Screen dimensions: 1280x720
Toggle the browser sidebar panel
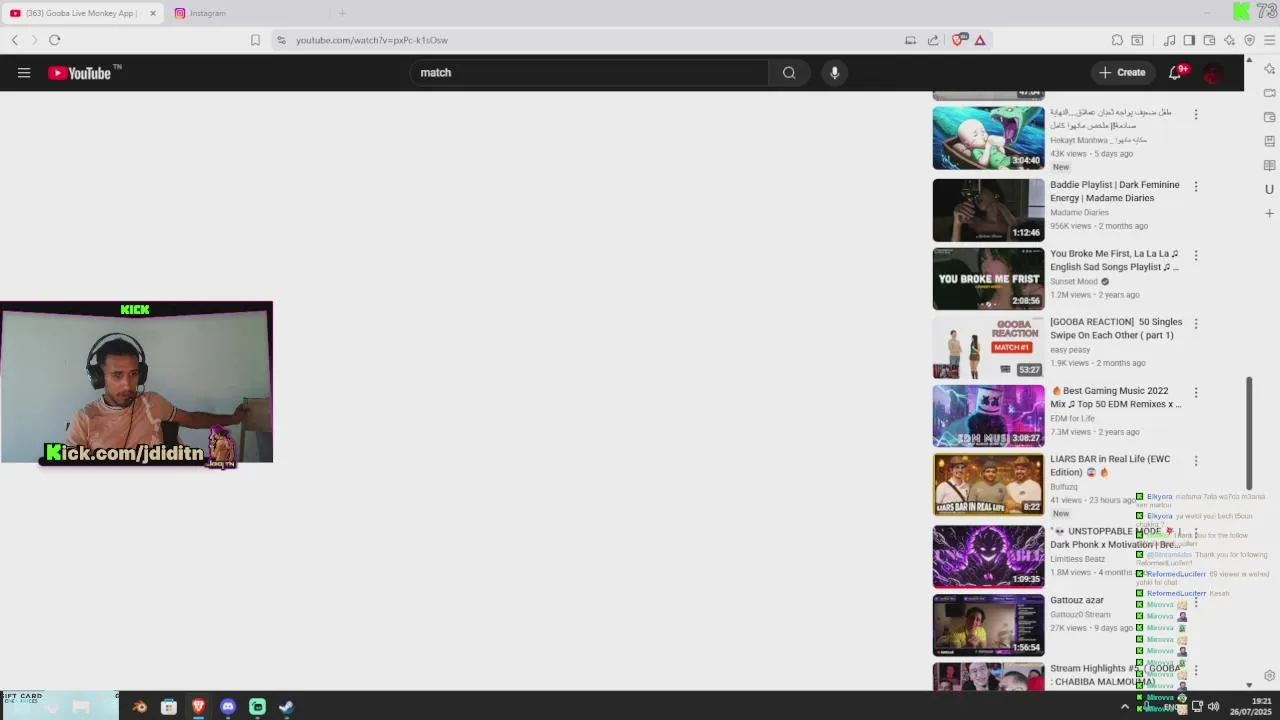coord(1189,40)
